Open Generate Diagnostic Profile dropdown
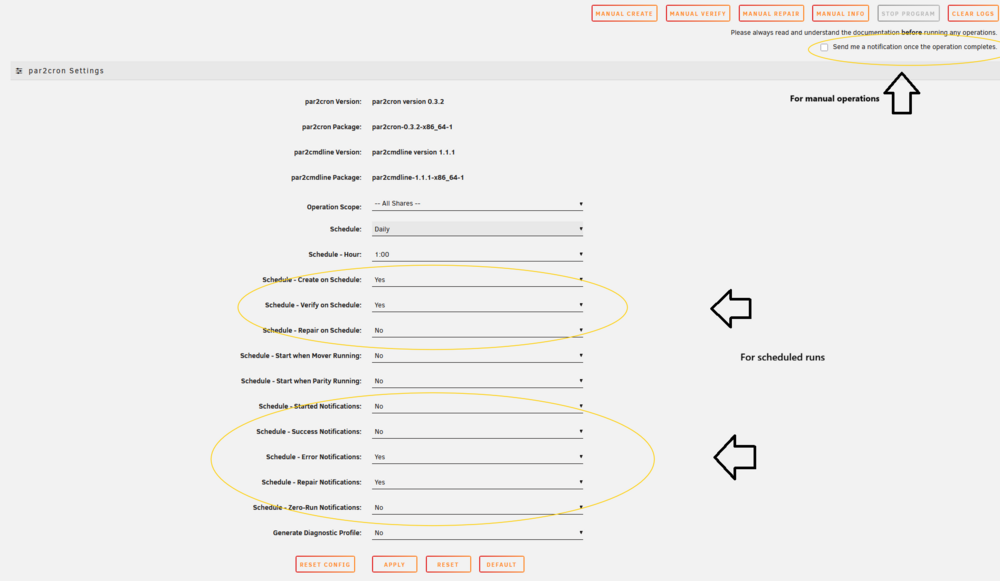This screenshot has width=1000, height=581. point(477,533)
